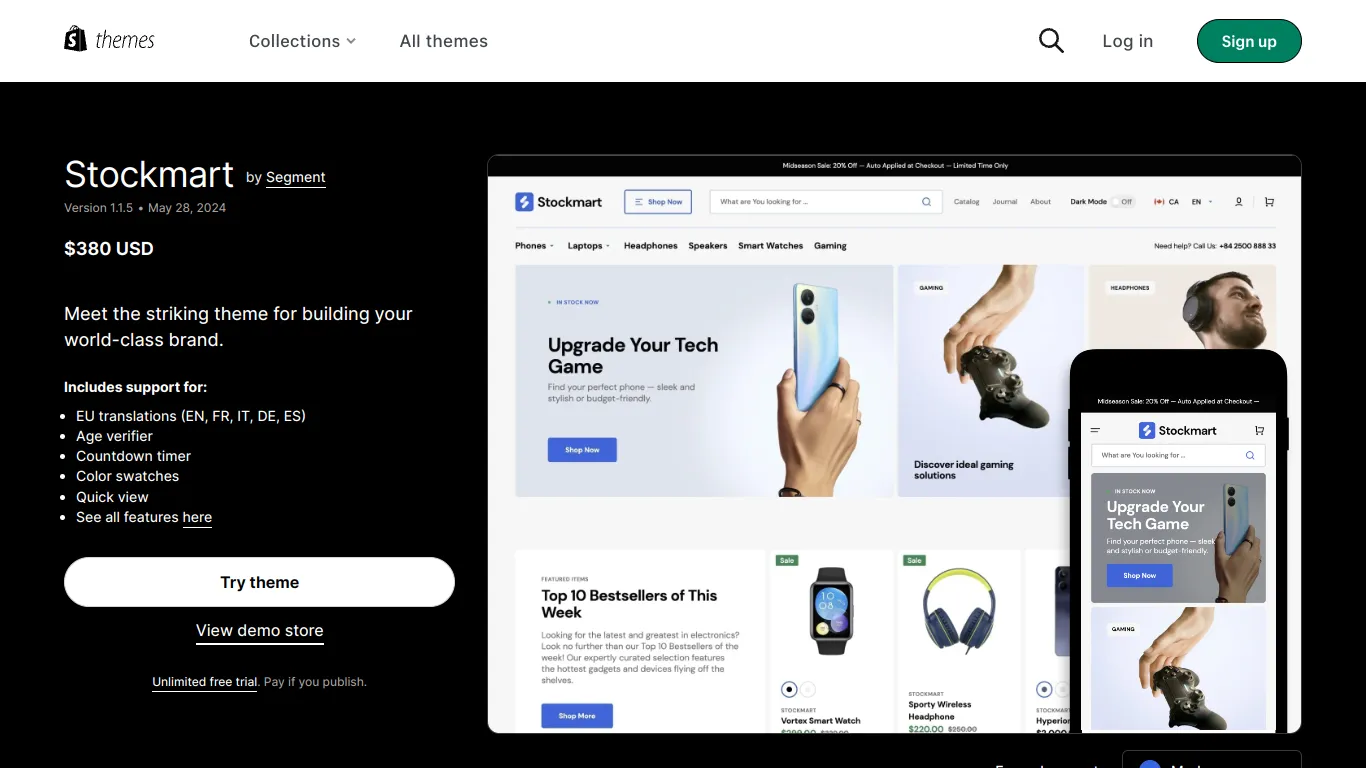
Task: Open the View demo store link
Action: tap(260, 631)
